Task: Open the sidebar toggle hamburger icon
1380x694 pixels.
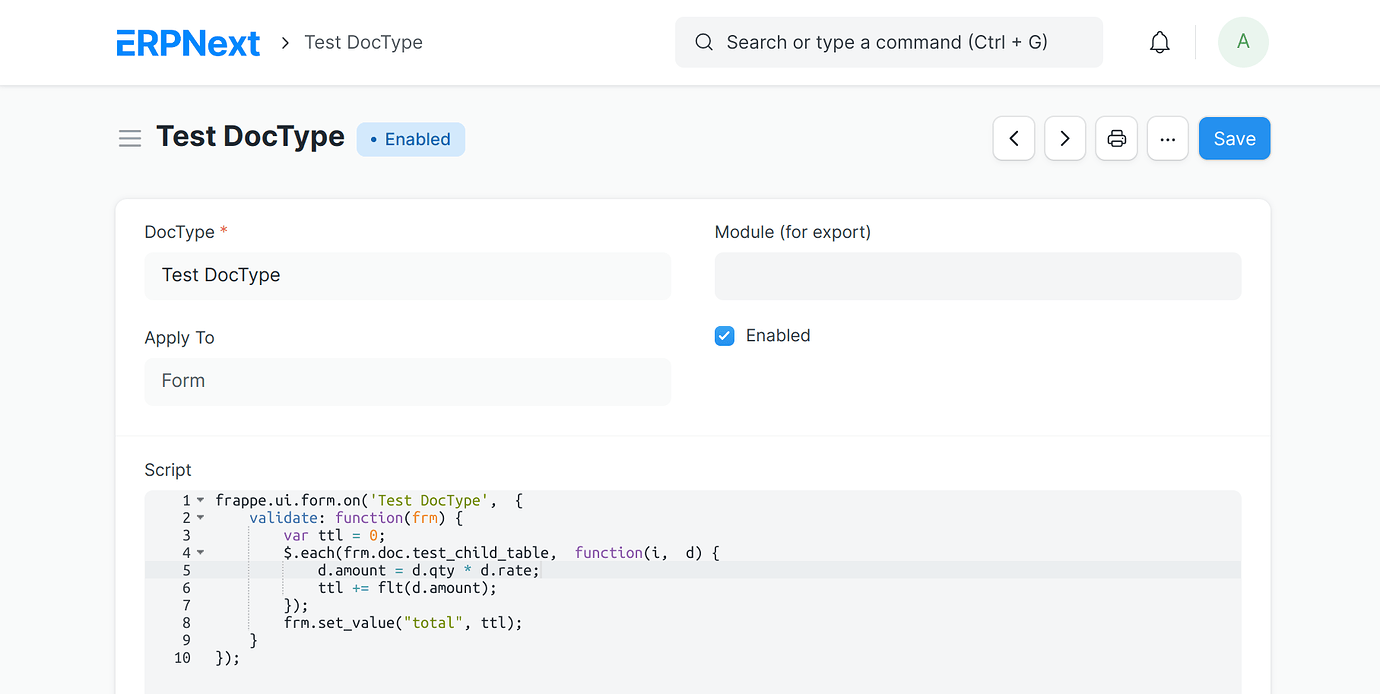Action: point(130,138)
